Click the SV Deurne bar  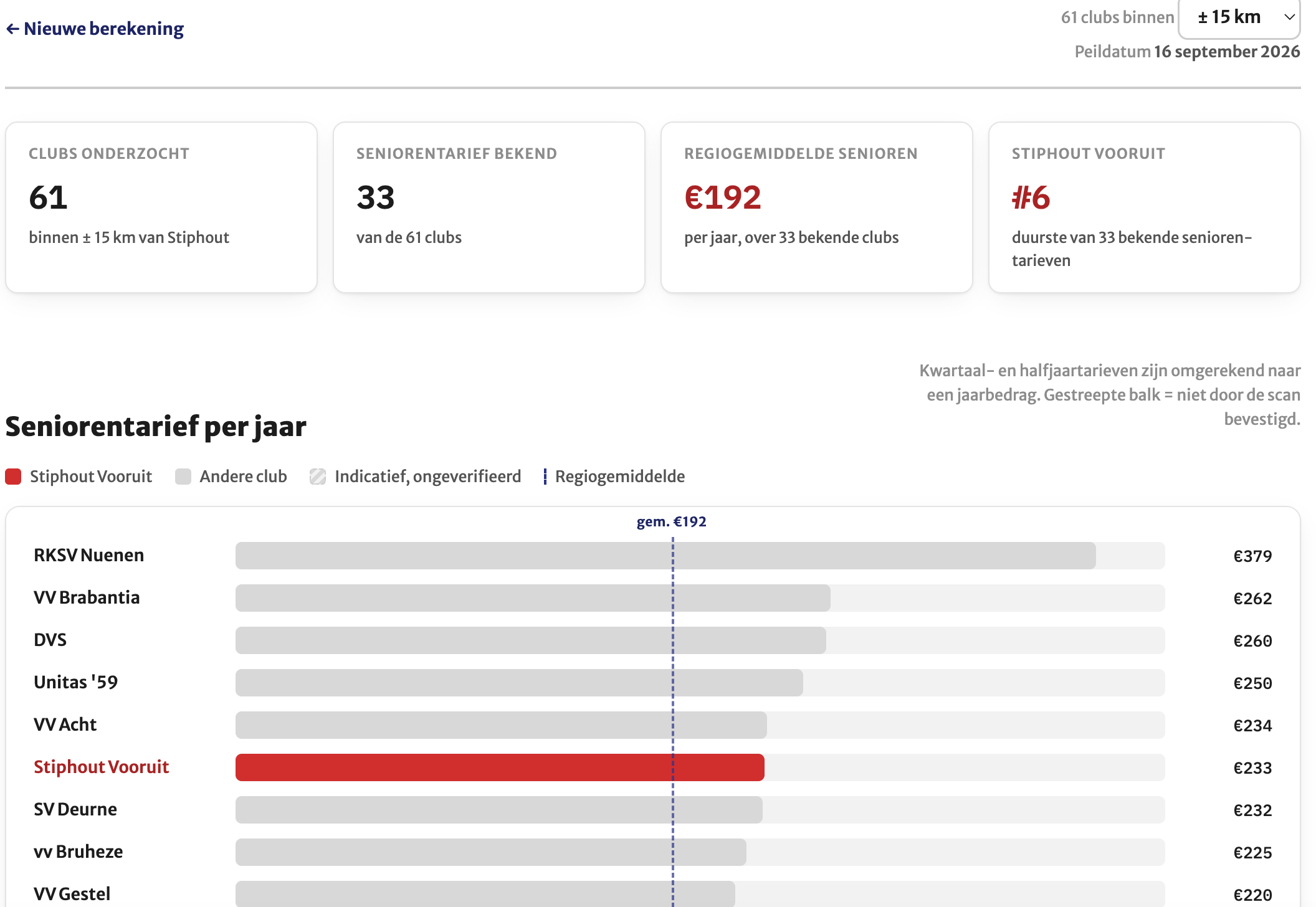click(x=499, y=810)
